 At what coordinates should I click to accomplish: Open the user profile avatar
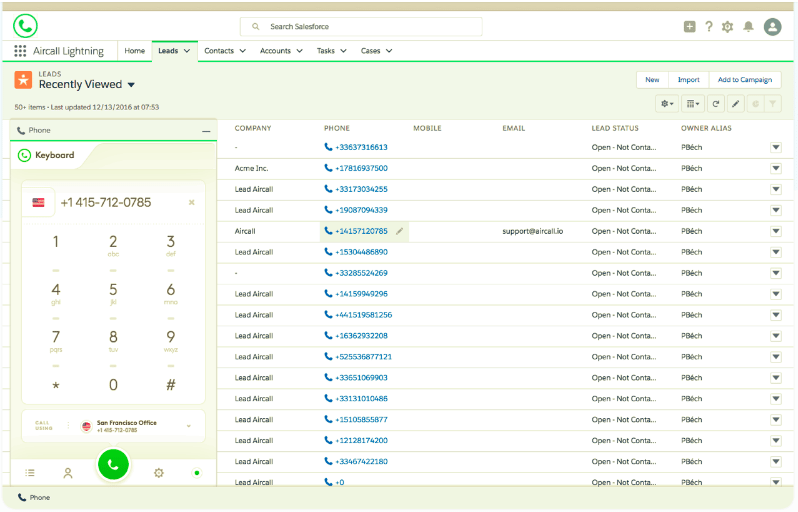tap(773, 26)
